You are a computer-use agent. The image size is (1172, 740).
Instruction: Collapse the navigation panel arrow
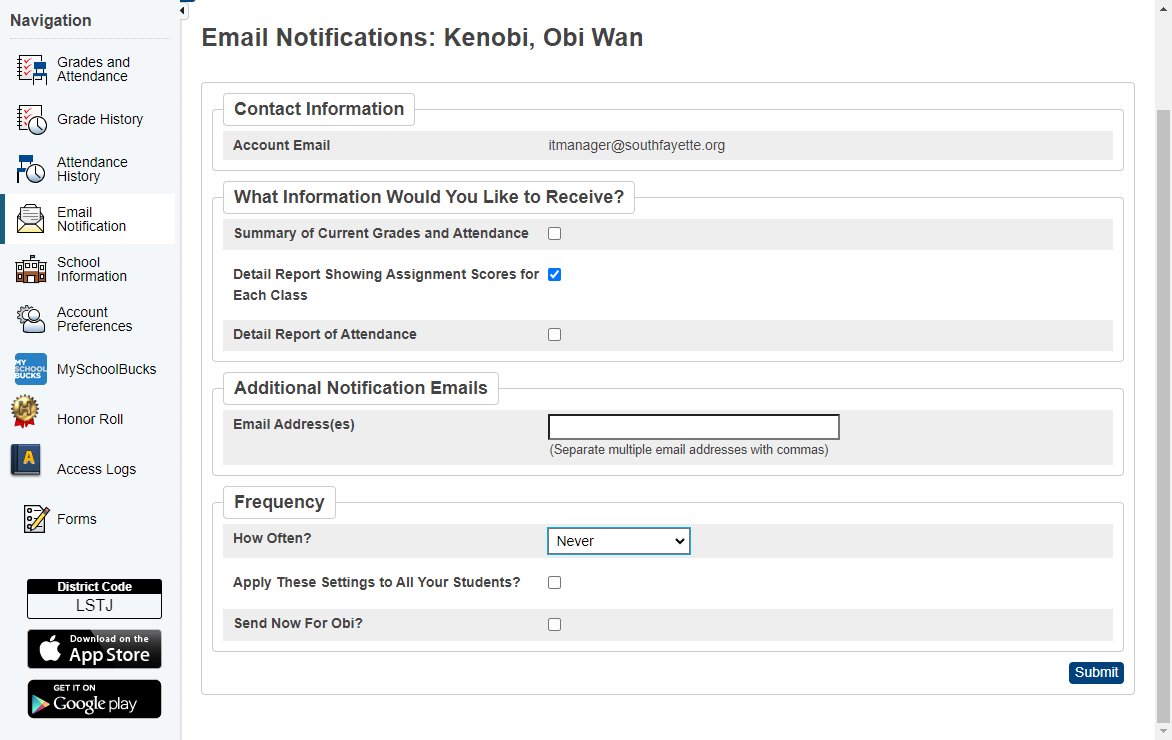[x=182, y=10]
